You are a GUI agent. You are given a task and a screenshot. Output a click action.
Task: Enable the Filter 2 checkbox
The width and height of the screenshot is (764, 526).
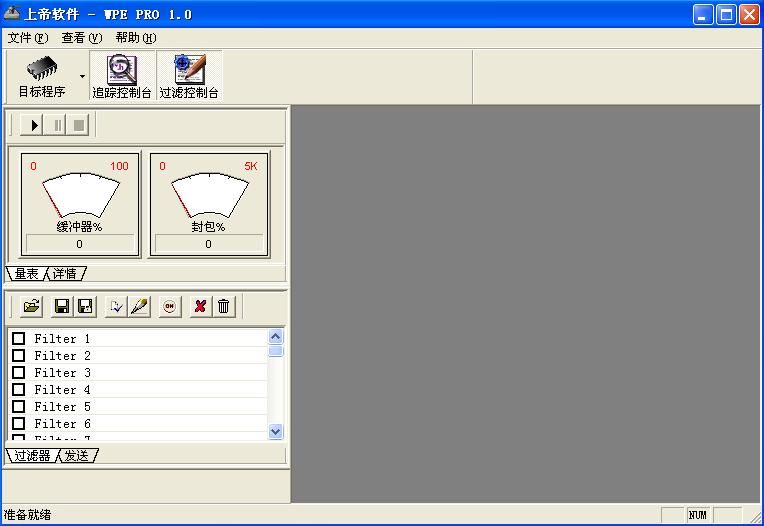click(x=19, y=355)
